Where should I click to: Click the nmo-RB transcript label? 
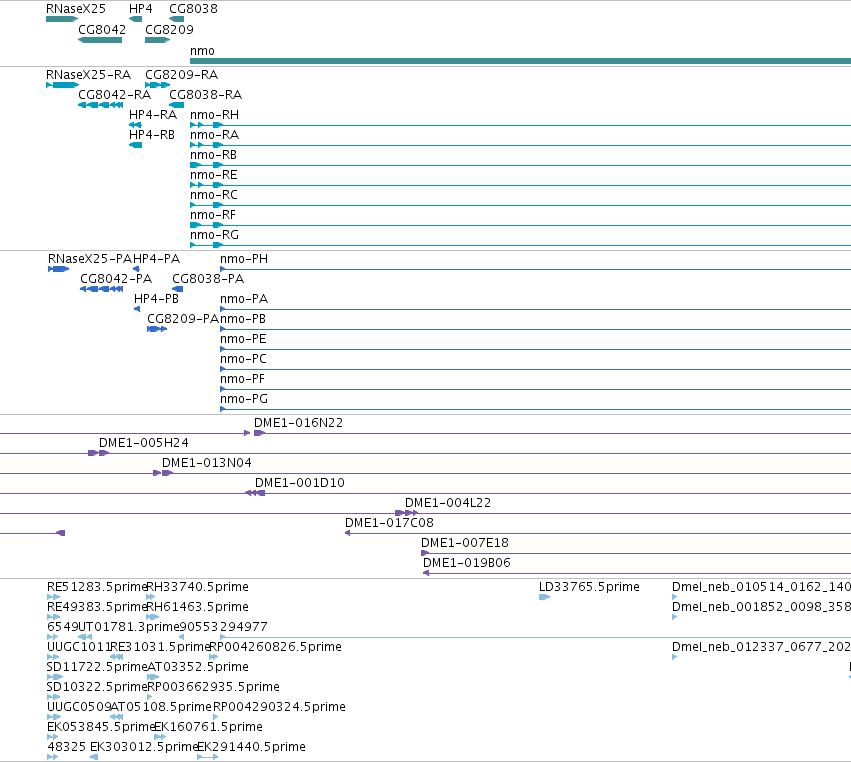coord(213,155)
